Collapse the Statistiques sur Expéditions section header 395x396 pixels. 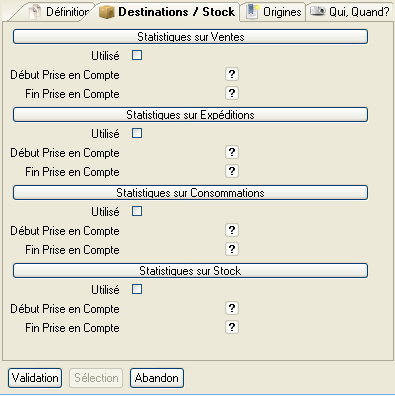point(190,115)
